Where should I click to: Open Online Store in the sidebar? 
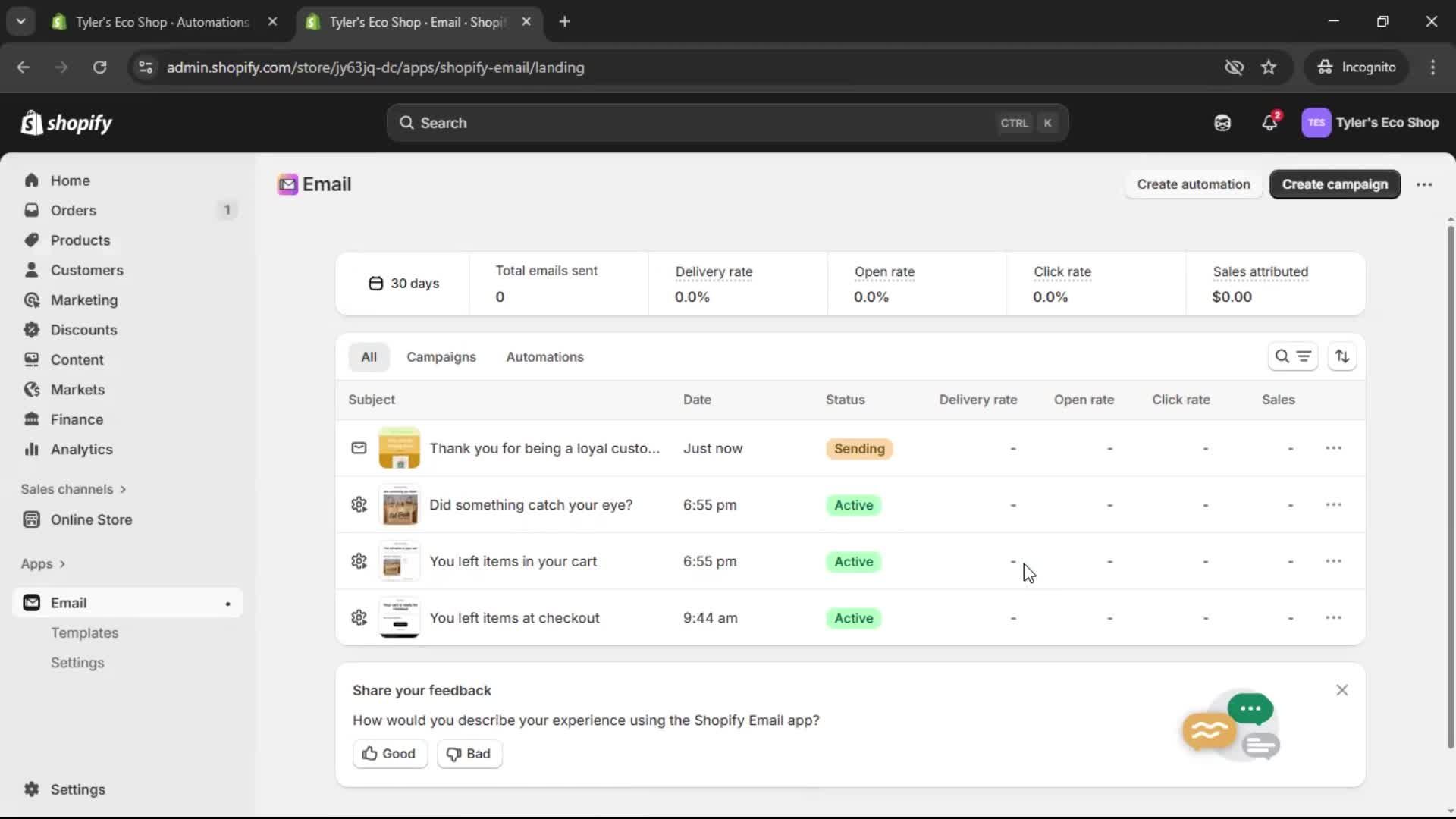tap(89, 519)
